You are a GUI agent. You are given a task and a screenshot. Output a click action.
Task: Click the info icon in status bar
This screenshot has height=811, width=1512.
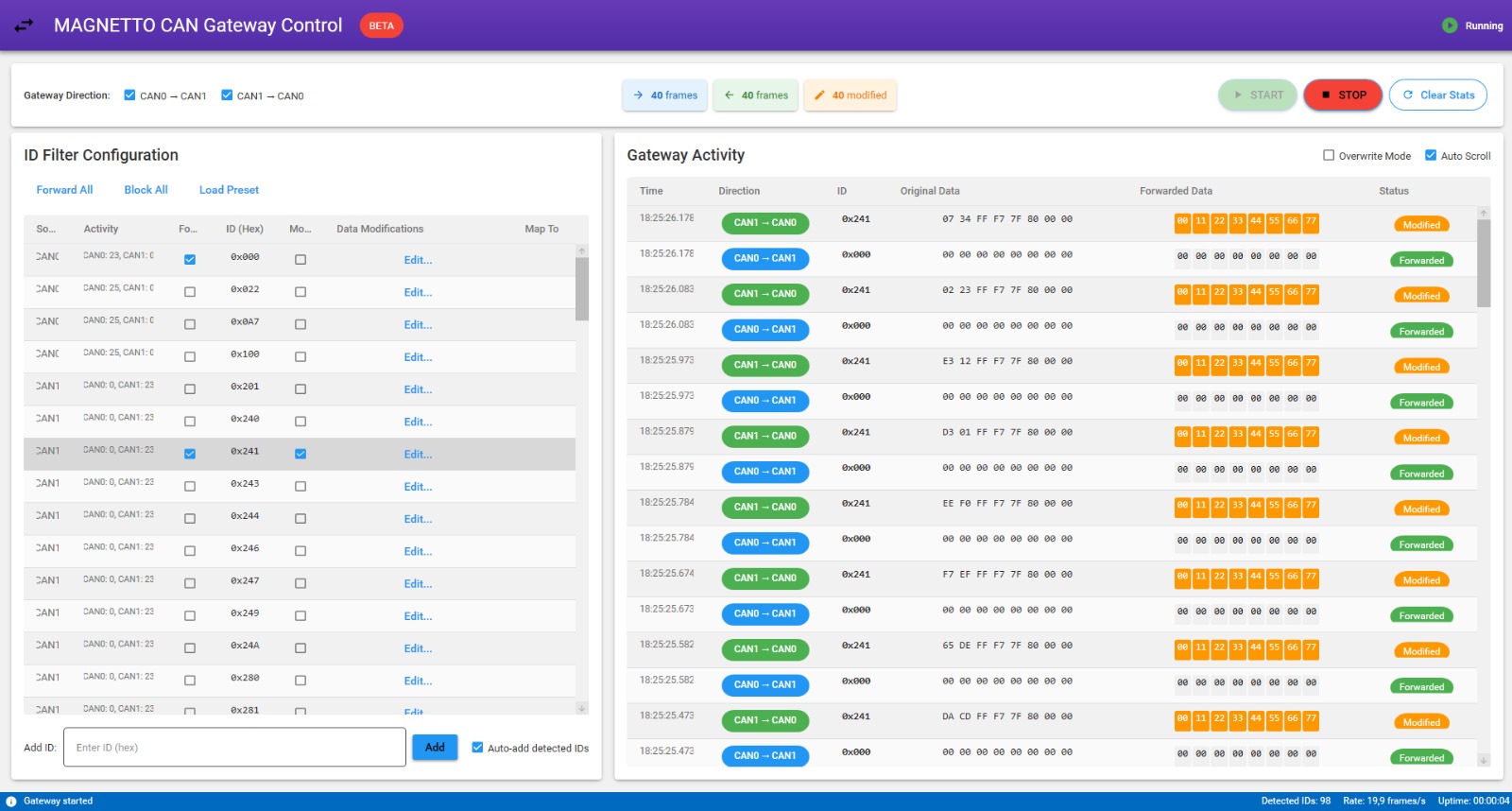(11, 801)
